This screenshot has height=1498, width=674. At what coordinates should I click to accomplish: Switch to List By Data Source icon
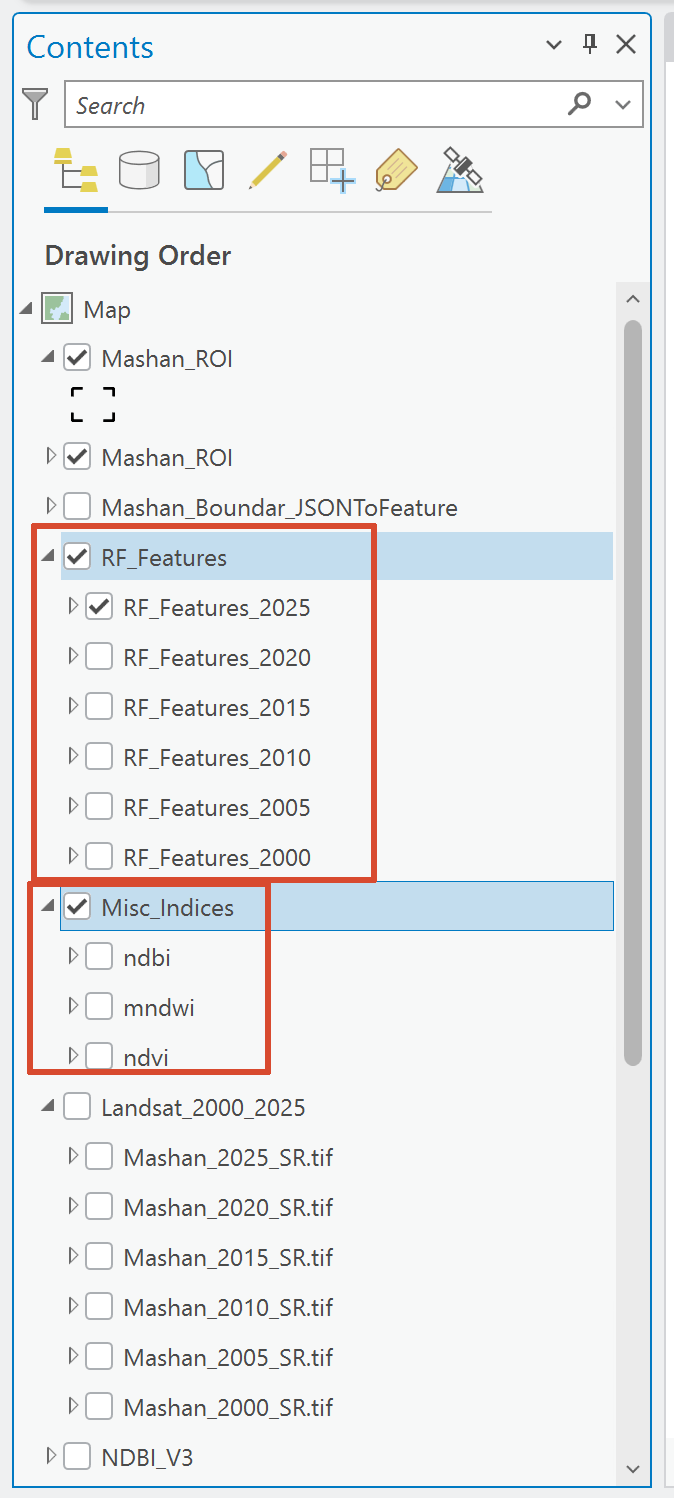pos(139,170)
